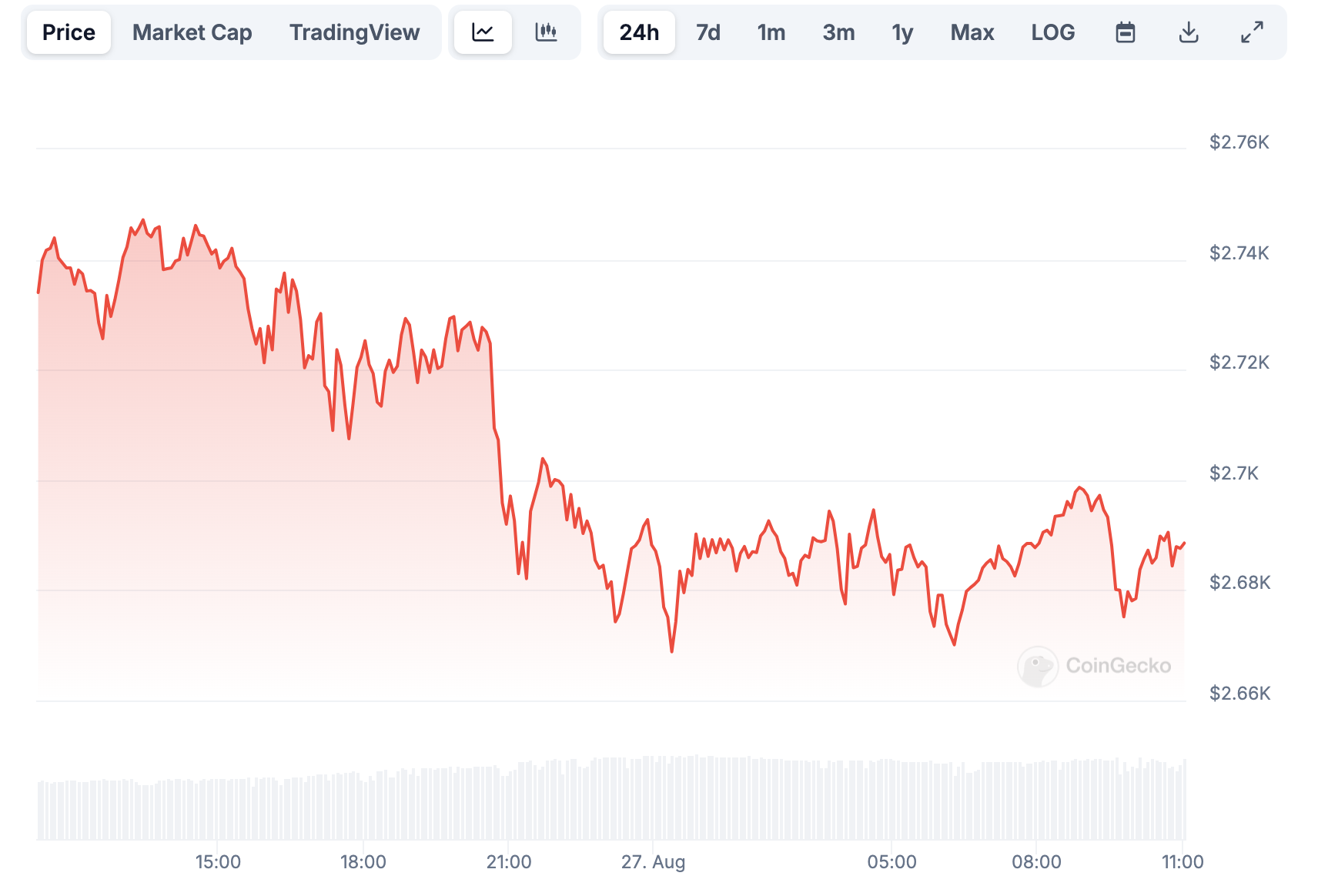Toggle the LOG scale option
Image resolution: width=1318 pixels, height=896 pixels.
(x=1052, y=32)
